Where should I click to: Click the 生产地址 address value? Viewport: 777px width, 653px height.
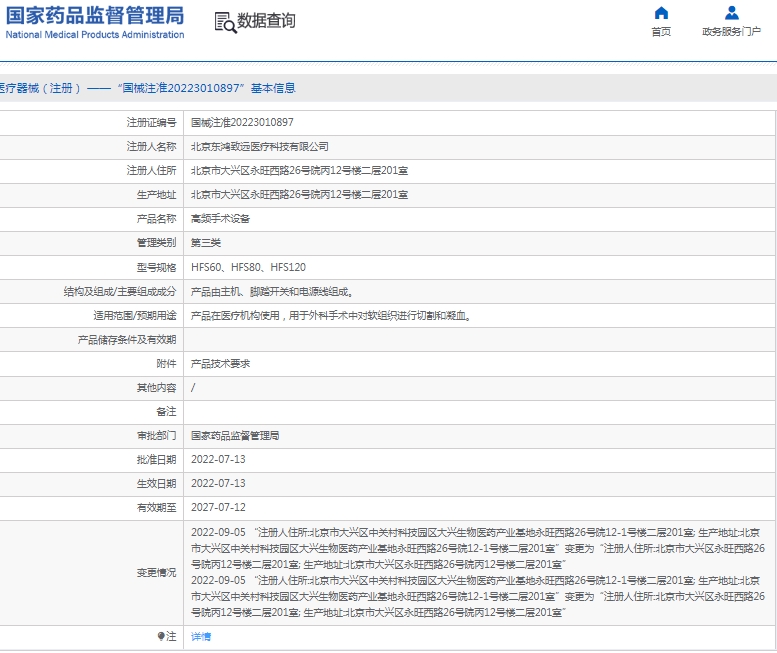point(299,195)
